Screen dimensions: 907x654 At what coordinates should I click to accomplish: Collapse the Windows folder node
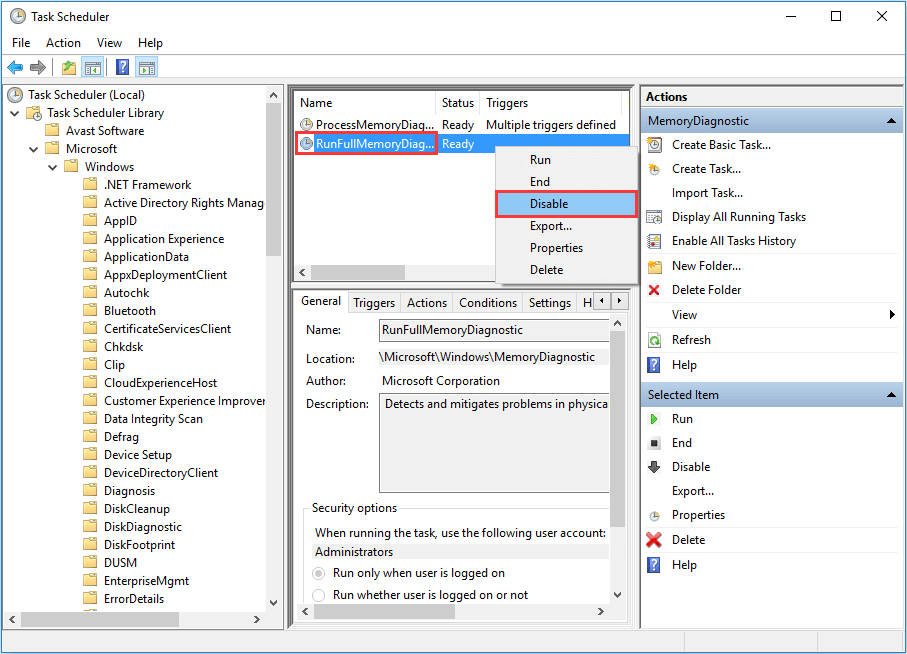pyautogui.click(x=53, y=167)
